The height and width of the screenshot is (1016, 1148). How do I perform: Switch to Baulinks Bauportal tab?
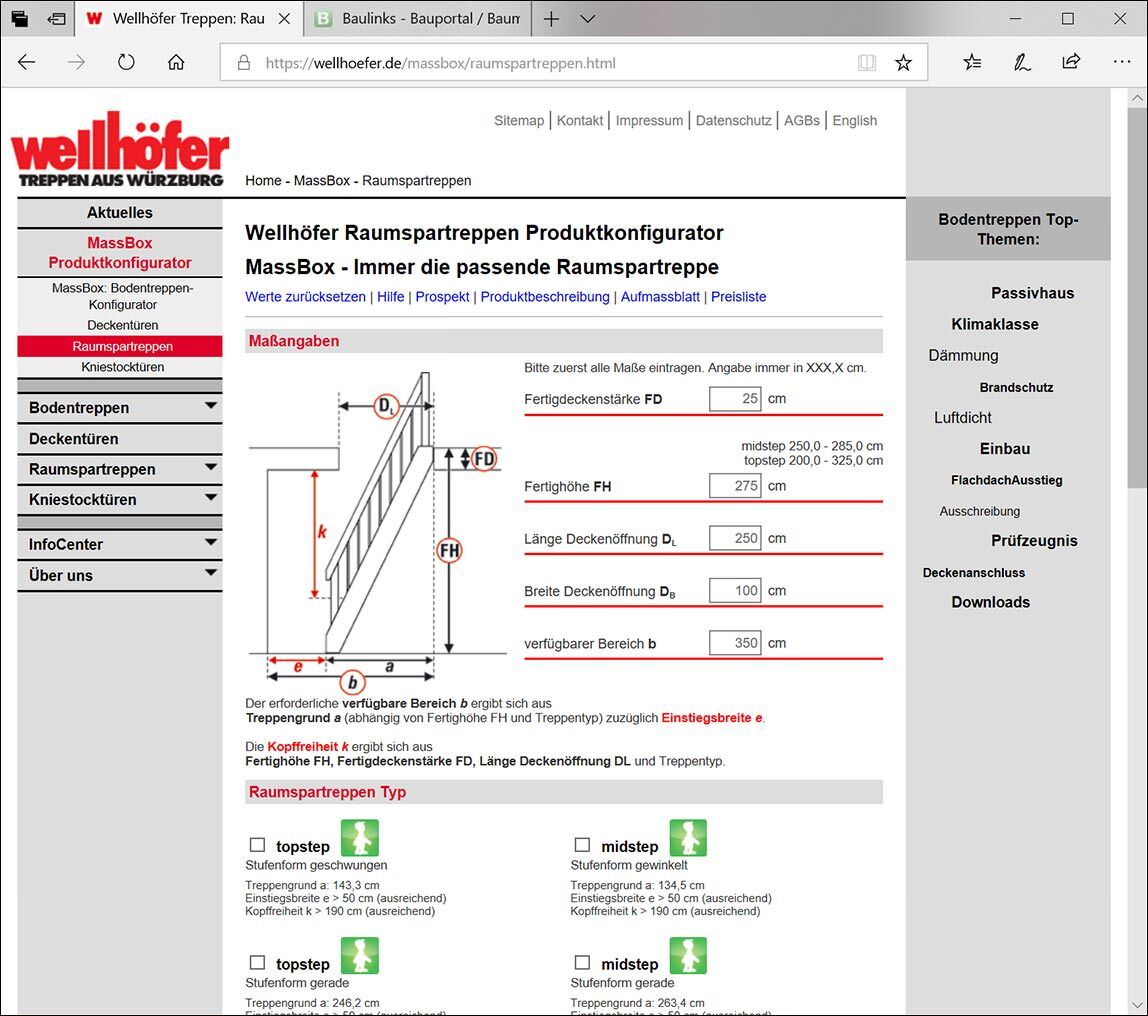(417, 19)
